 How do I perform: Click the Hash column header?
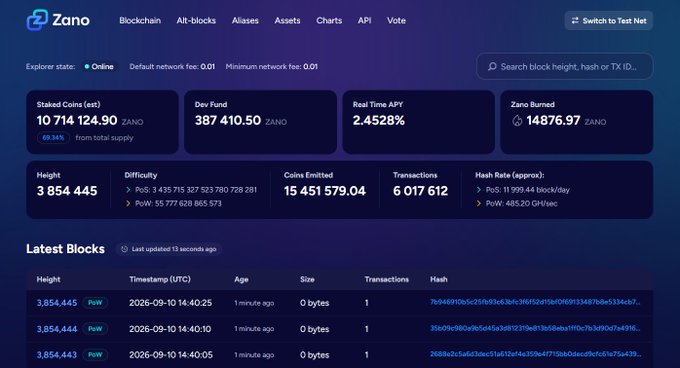(438, 280)
